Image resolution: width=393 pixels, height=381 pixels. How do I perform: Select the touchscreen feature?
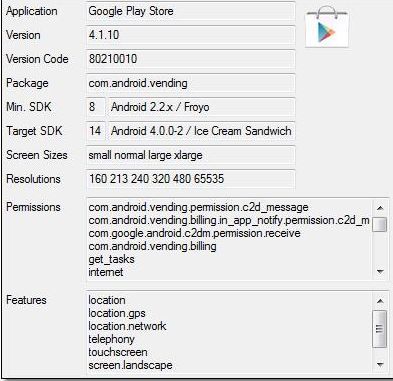click(x=118, y=352)
